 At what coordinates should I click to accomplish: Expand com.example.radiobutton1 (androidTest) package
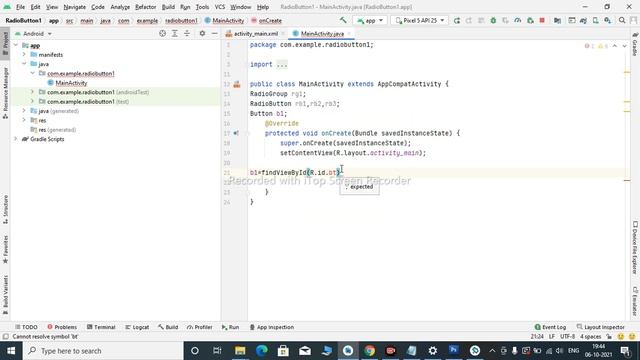click(x=33, y=92)
